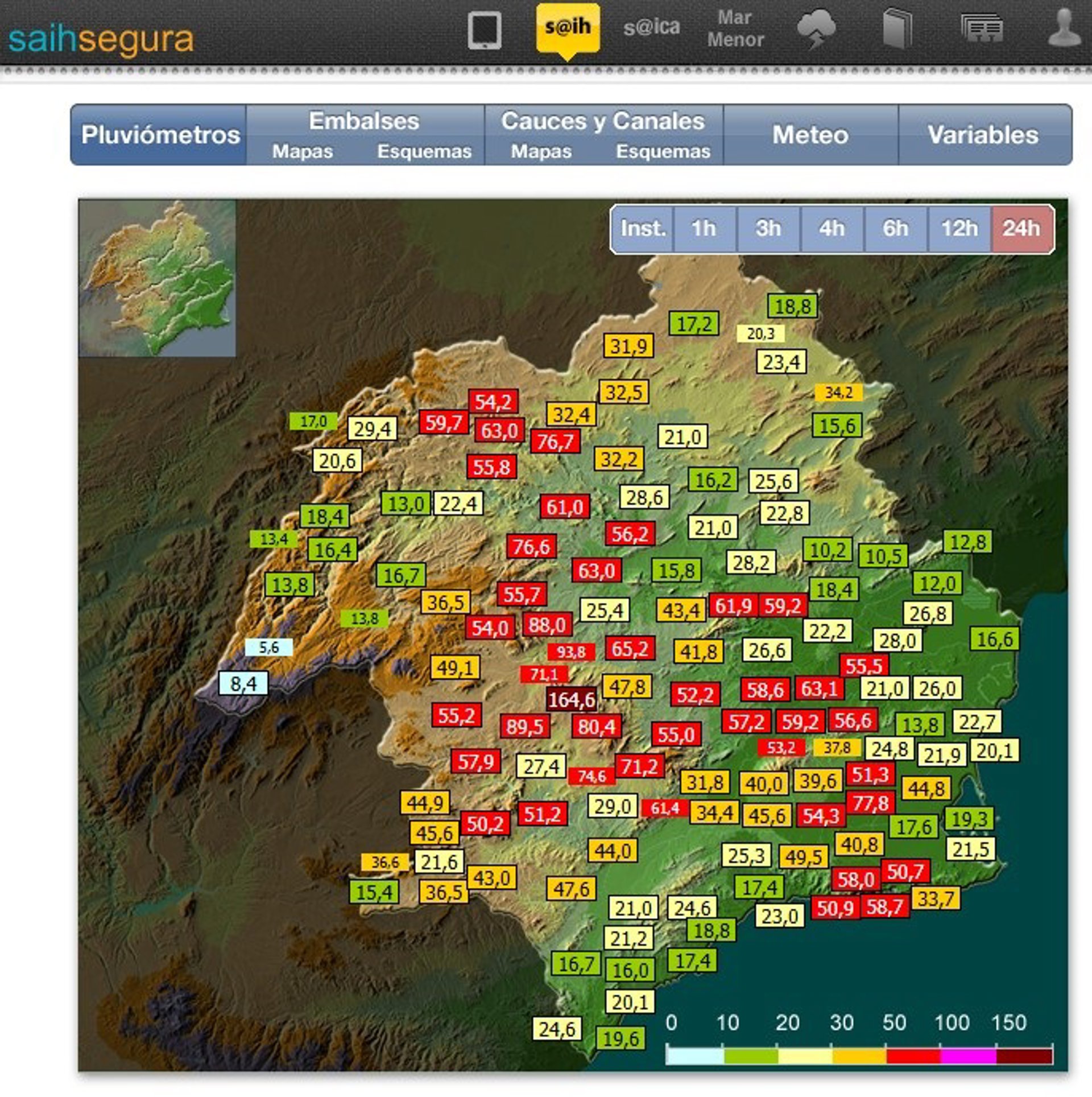Choose the 6h accumulation interval
The width and height of the screenshot is (1092, 1097).
click(x=895, y=229)
